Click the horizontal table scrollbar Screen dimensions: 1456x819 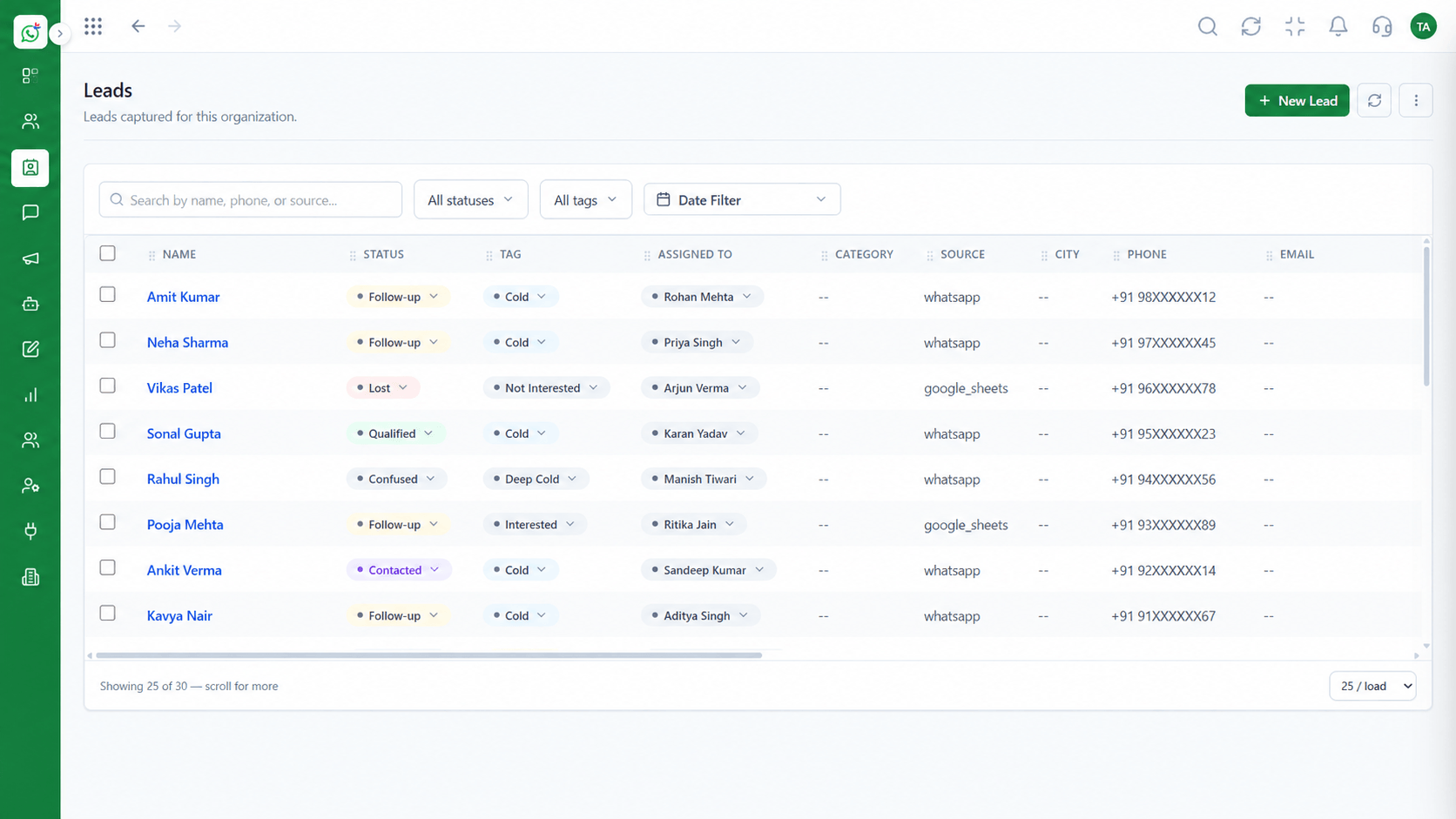click(x=428, y=655)
